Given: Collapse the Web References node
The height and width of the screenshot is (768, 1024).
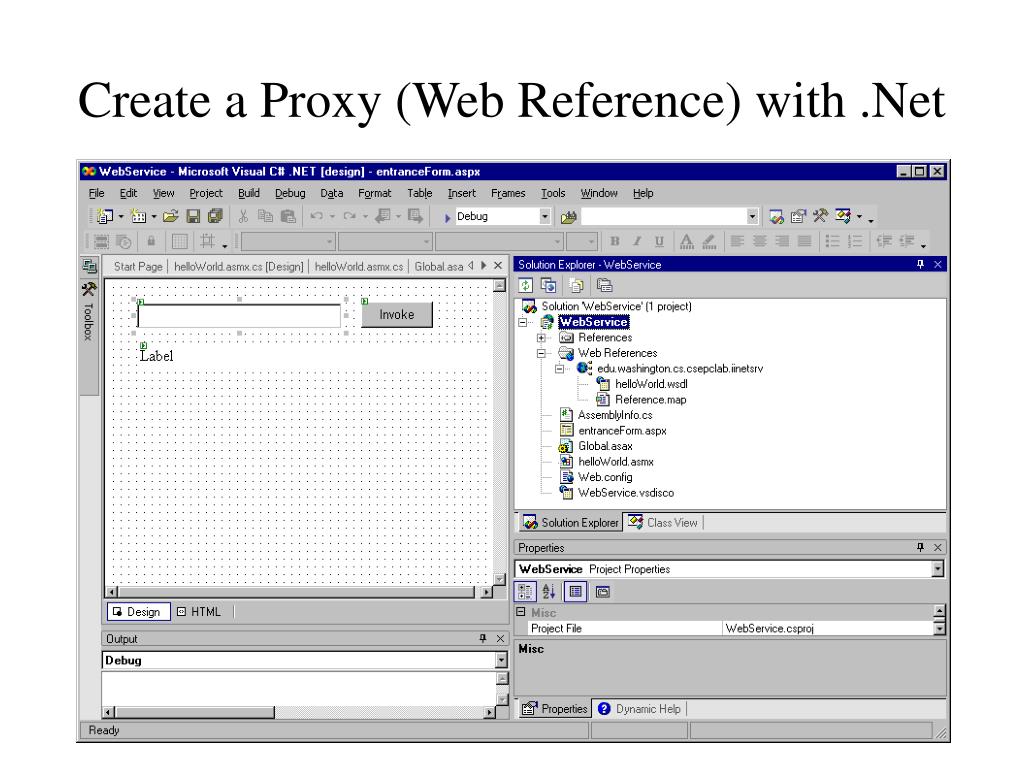Looking at the screenshot, I should (541, 353).
